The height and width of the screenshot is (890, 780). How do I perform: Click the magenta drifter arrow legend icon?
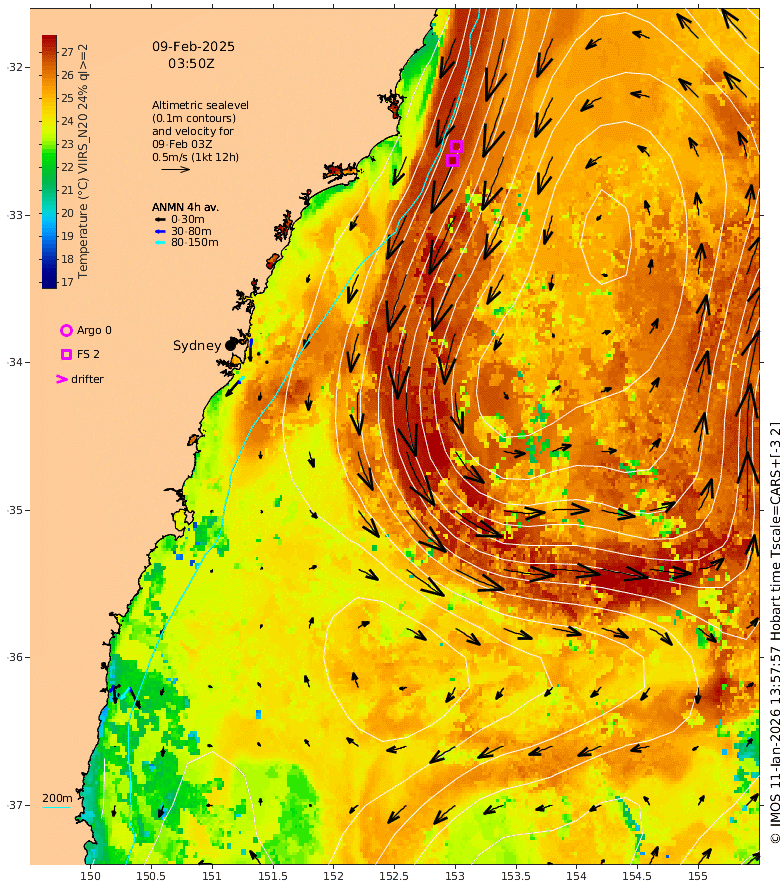[x=62, y=379]
